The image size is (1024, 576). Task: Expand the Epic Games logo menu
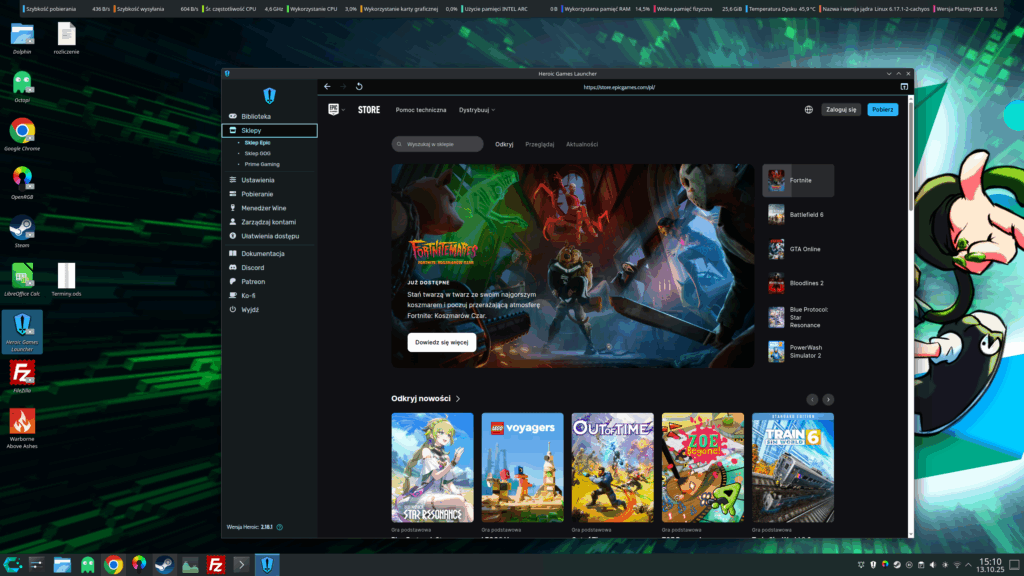[x=336, y=110]
